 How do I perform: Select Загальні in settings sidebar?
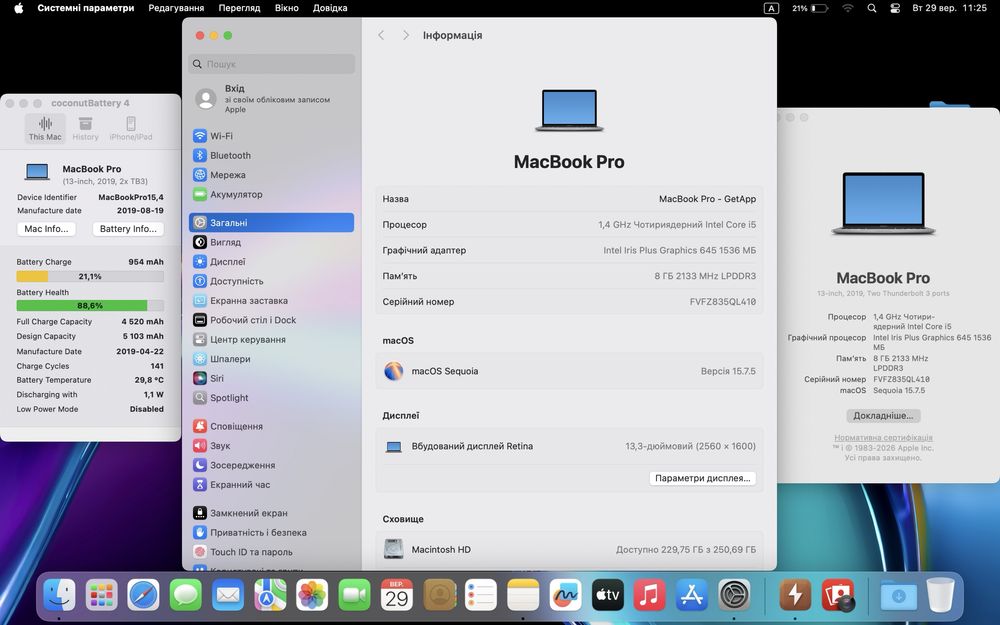tap(271, 223)
